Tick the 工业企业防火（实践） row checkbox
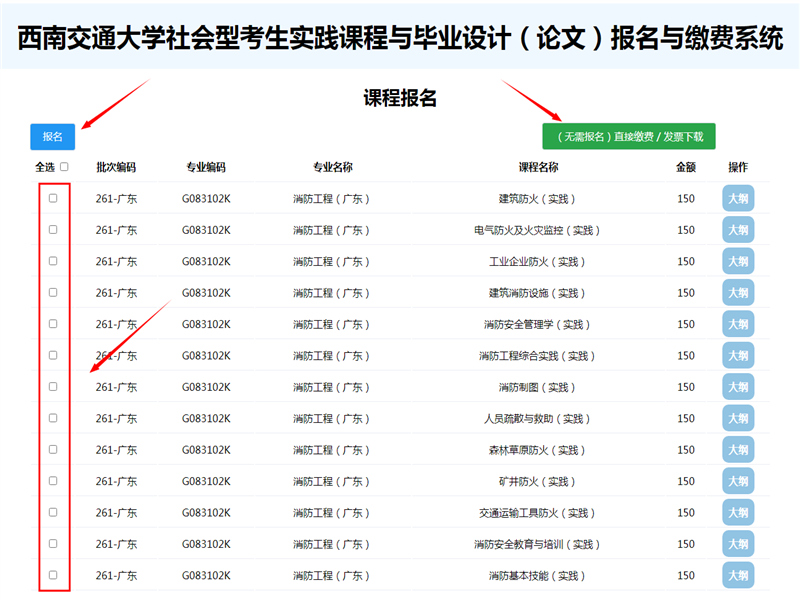Viewport: 800px width, 600px height. pos(53,261)
